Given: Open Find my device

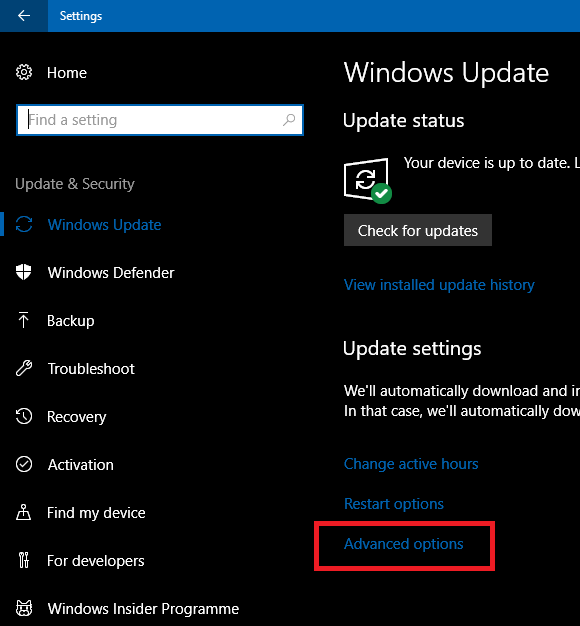Looking at the screenshot, I should click(x=96, y=513).
